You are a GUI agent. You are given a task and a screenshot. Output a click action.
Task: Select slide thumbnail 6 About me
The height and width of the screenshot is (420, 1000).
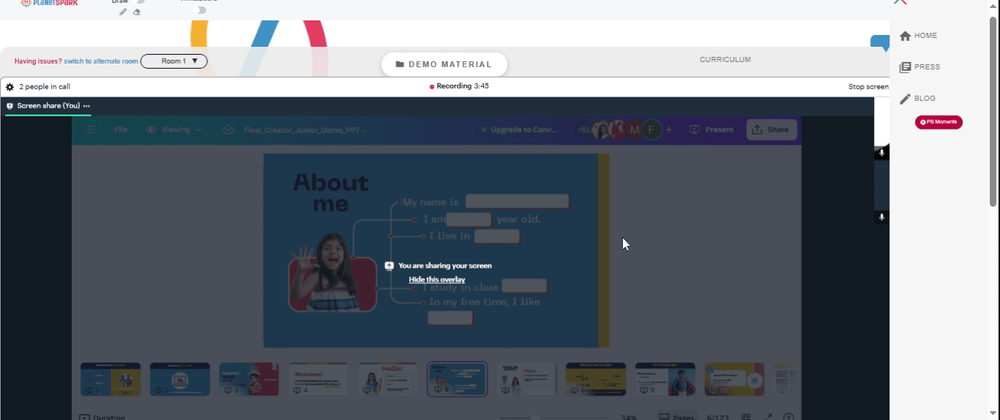click(x=457, y=379)
